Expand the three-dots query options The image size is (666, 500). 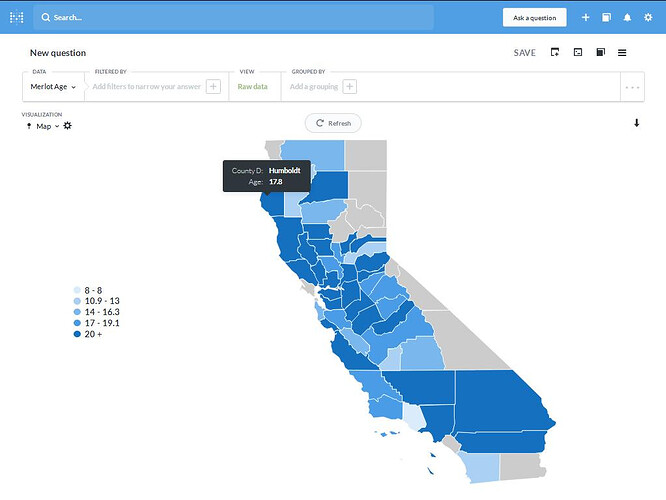point(632,88)
